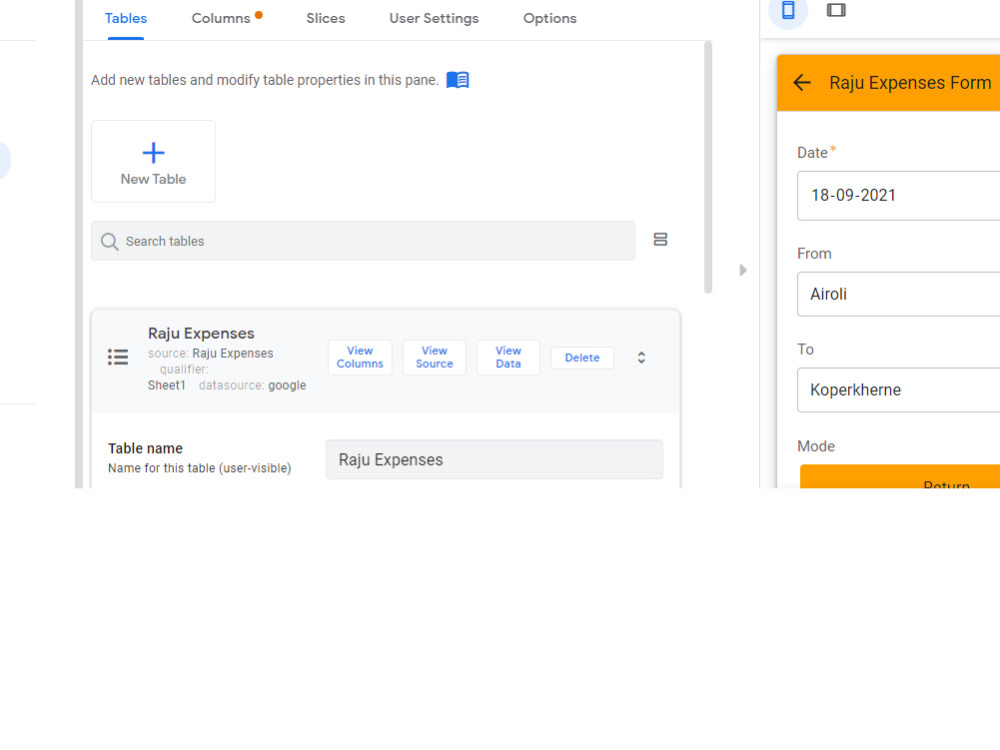Click the source: Raju Expenses text
The height and width of the screenshot is (750, 1000).
(210, 353)
